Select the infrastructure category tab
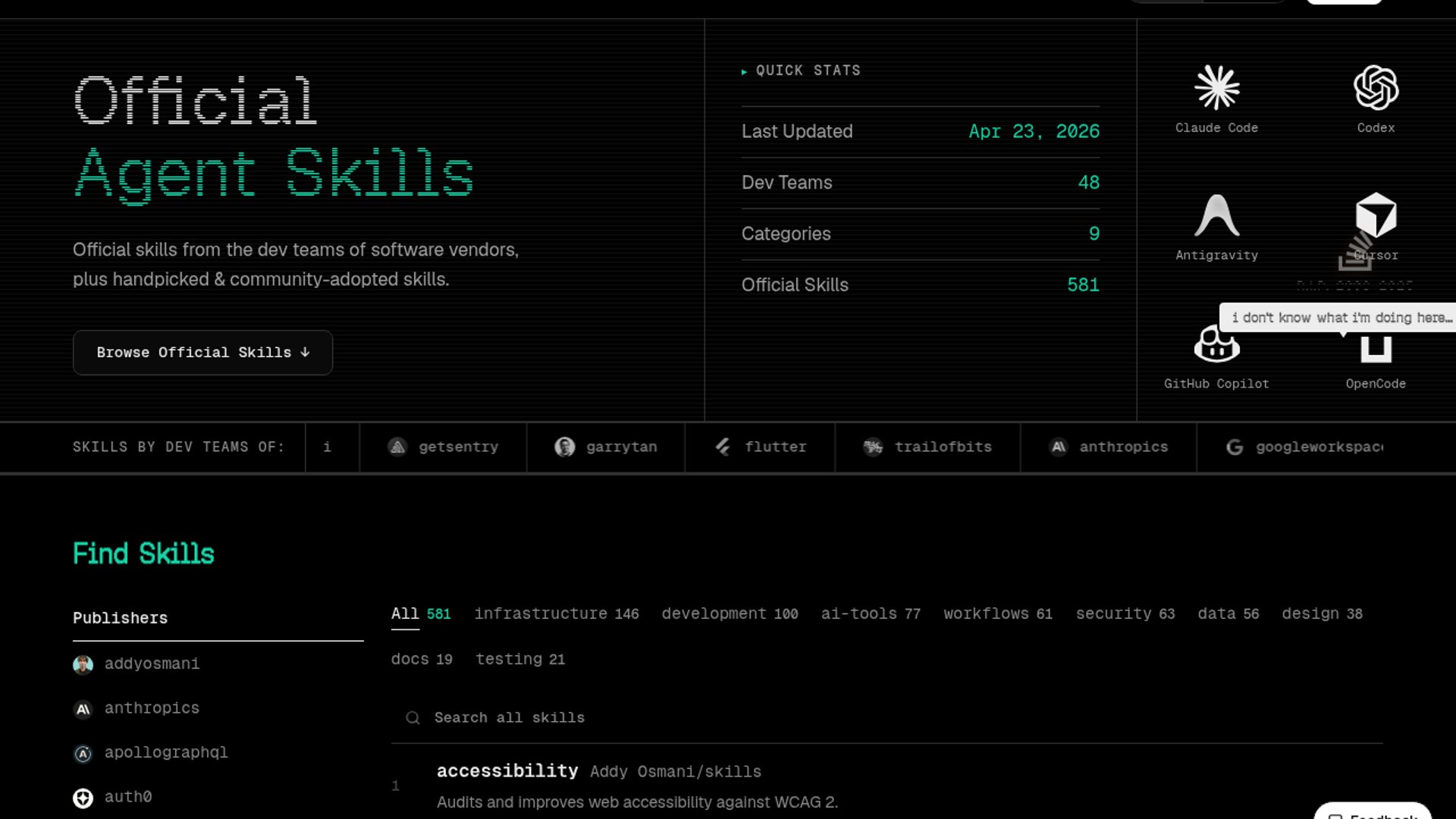This screenshot has height=819, width=1456. (556, 613)
